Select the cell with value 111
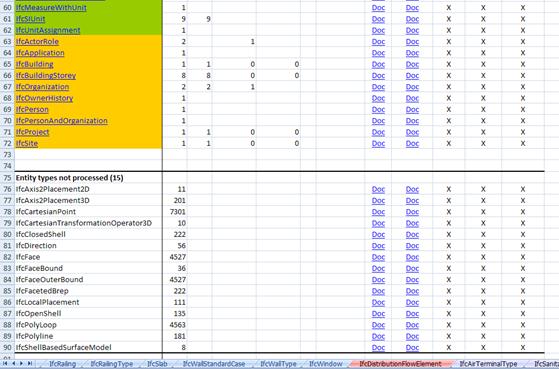Viewport: 559px width, 369px height. click(x=175, y=302)
